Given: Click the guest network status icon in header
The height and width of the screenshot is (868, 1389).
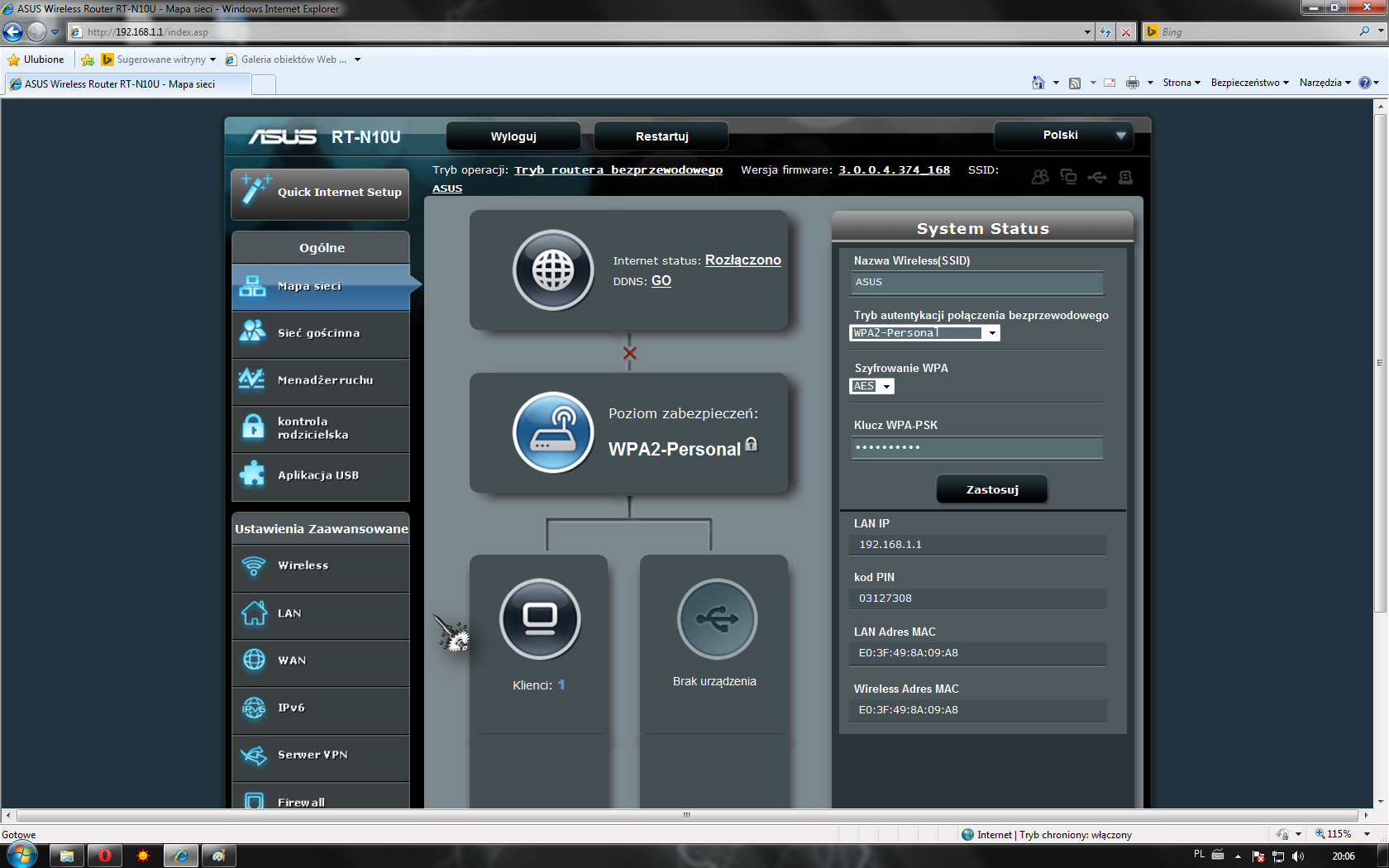Looking at the screenshot, I should [1040, 177].
